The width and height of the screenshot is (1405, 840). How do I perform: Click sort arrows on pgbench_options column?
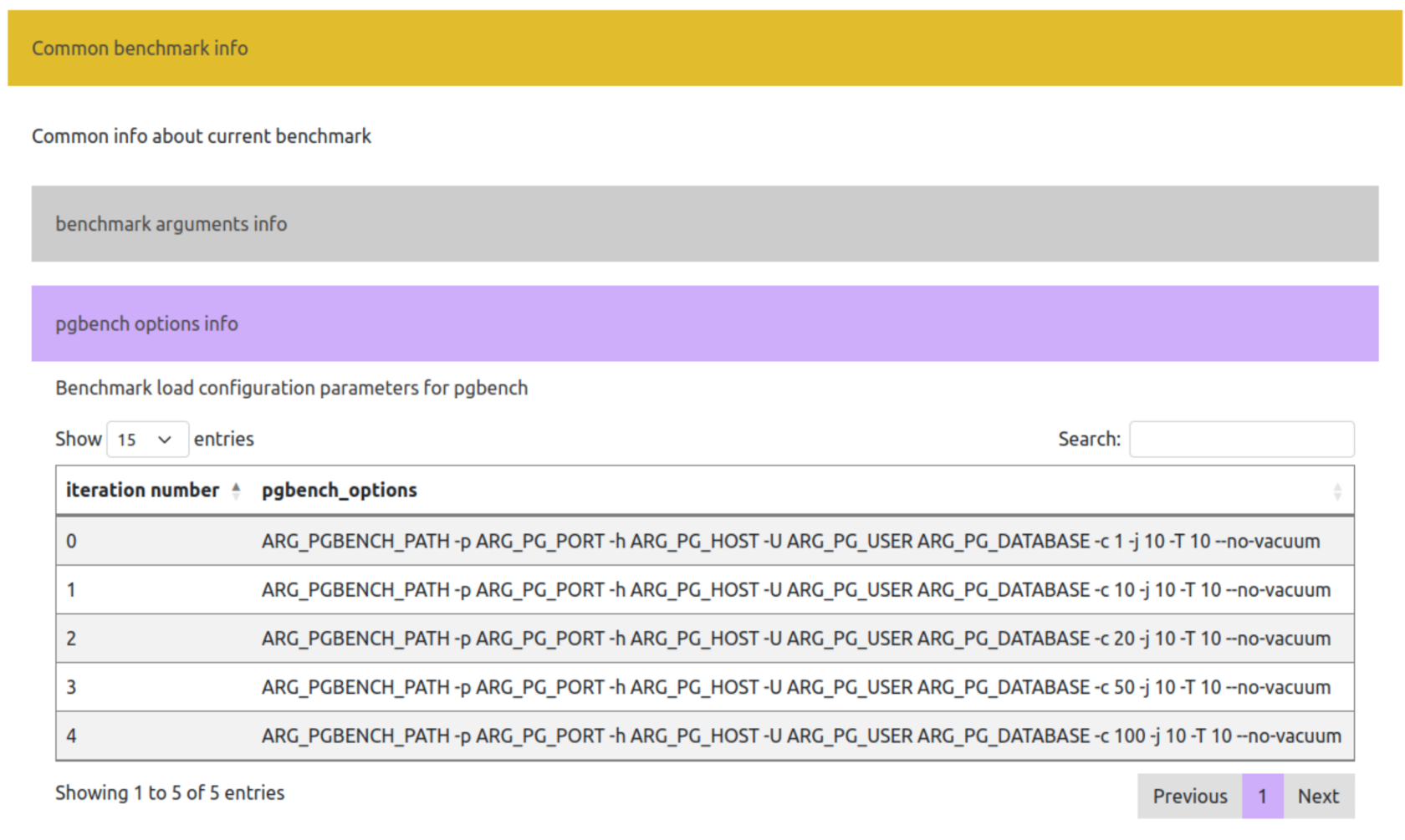pyautogui.click(x=1336, y=491)
